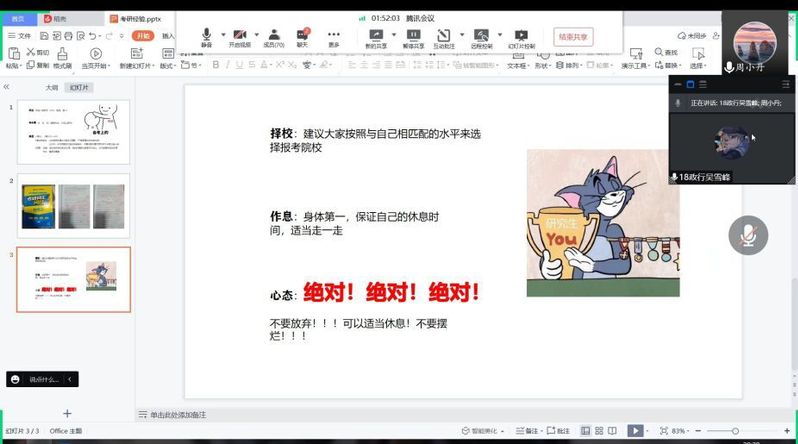Viewport: 798px width, 444px height.
Task: Open the 版式 layout dropdown
Action: coord(168,66)
